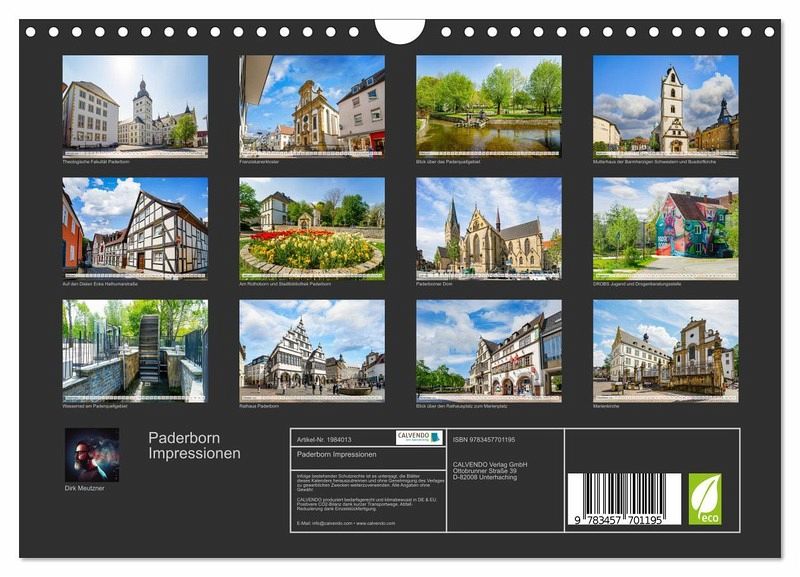Click 'Artikel-Nr. 1984013' text
This screenshot has width=800, height=577.
(324, 439)
